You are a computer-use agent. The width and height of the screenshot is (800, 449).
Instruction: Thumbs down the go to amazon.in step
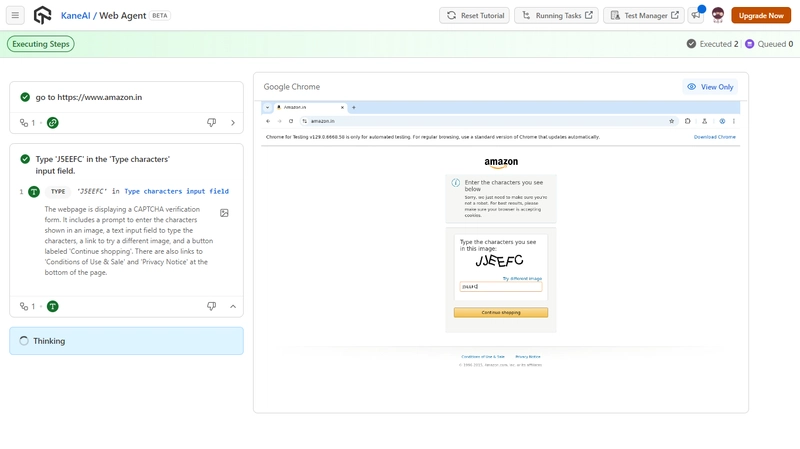point(211,122)
